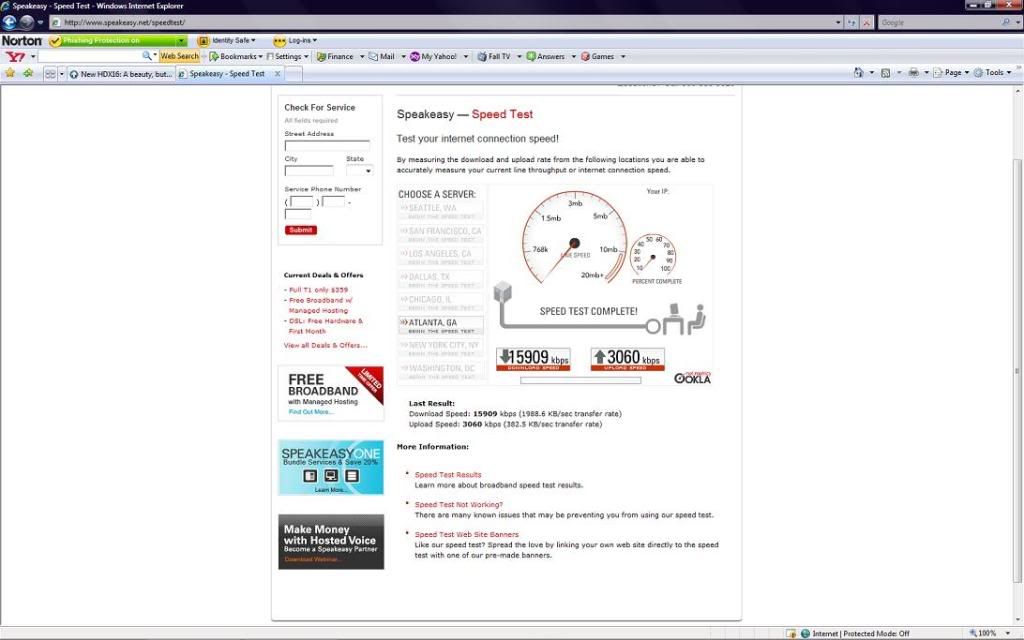Viewport: 1024px width, 640px height.
Task: Click the Make Money with Hosted Voice banner
Action: [x=331, y=542]
